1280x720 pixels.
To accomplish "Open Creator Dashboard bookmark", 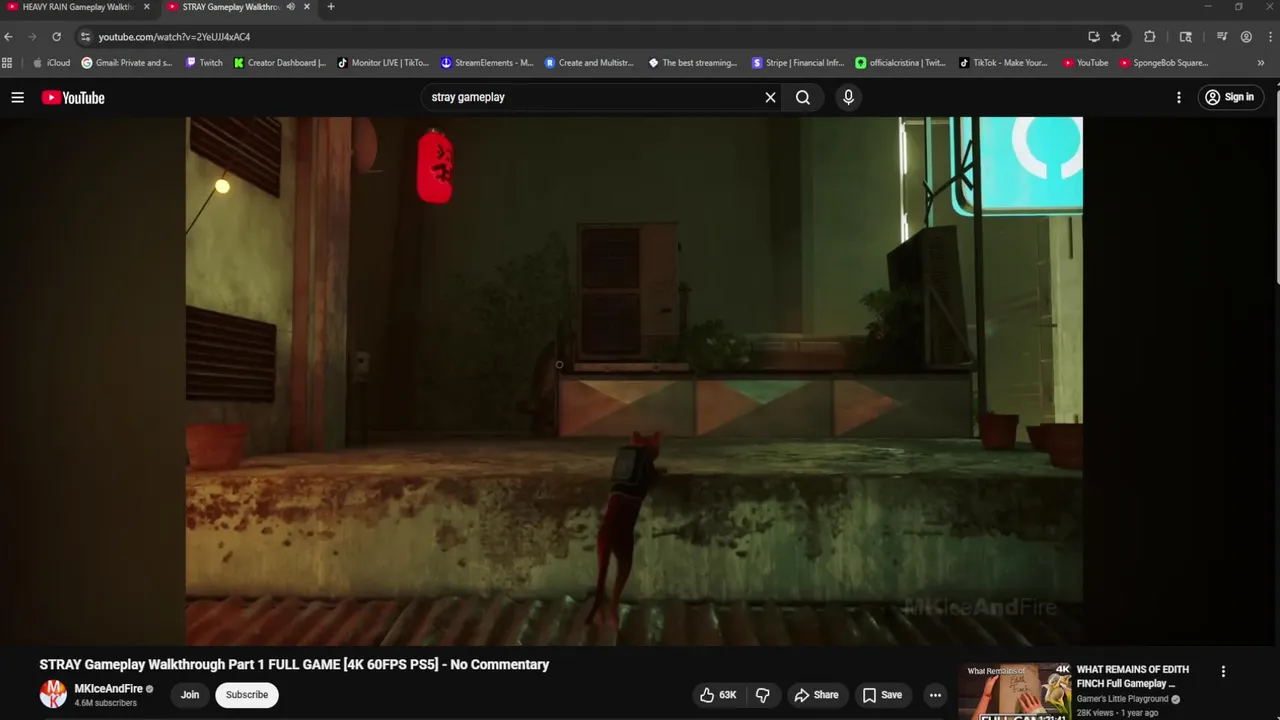I will 280,63.
